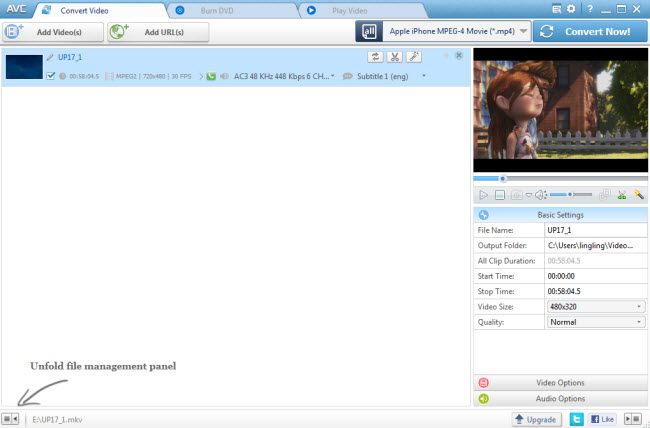Click the Upgrade button
This screenshot has height=428, width=650.
pos(536,419)
